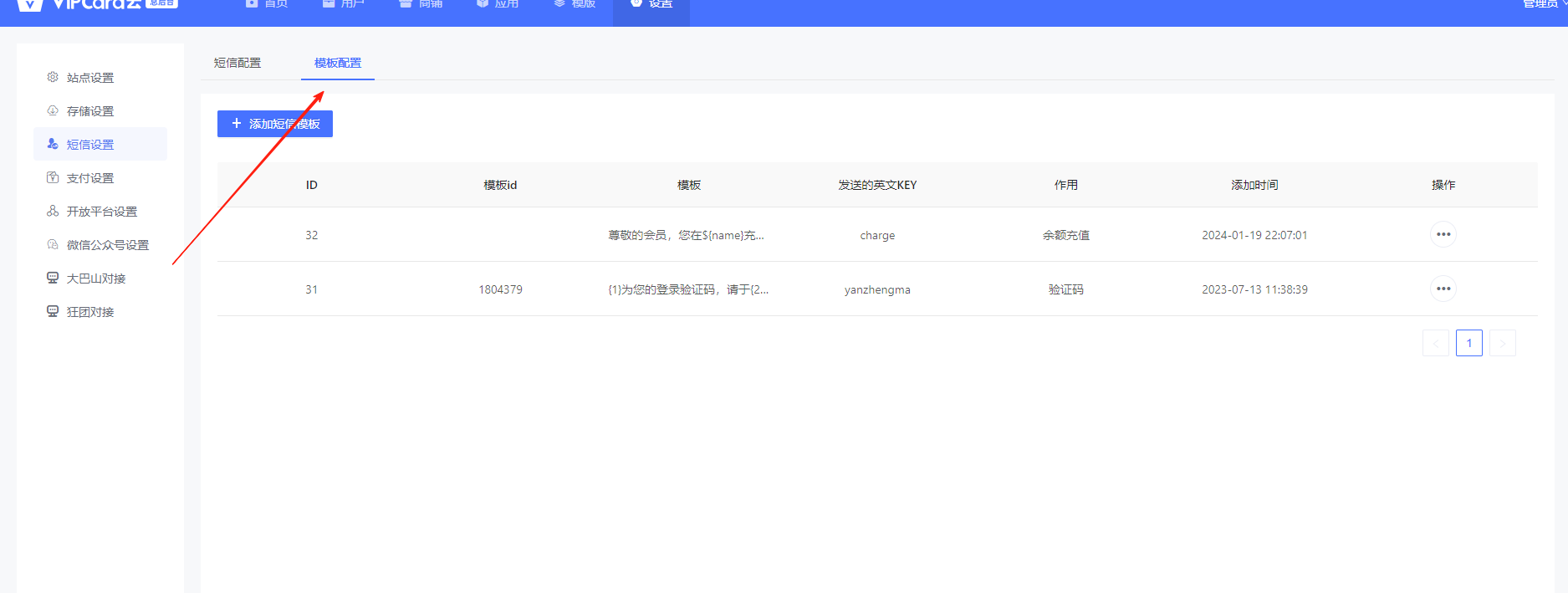Open 狂团对接 icon in sidebar
The image size is (1568, 593).
53,311
